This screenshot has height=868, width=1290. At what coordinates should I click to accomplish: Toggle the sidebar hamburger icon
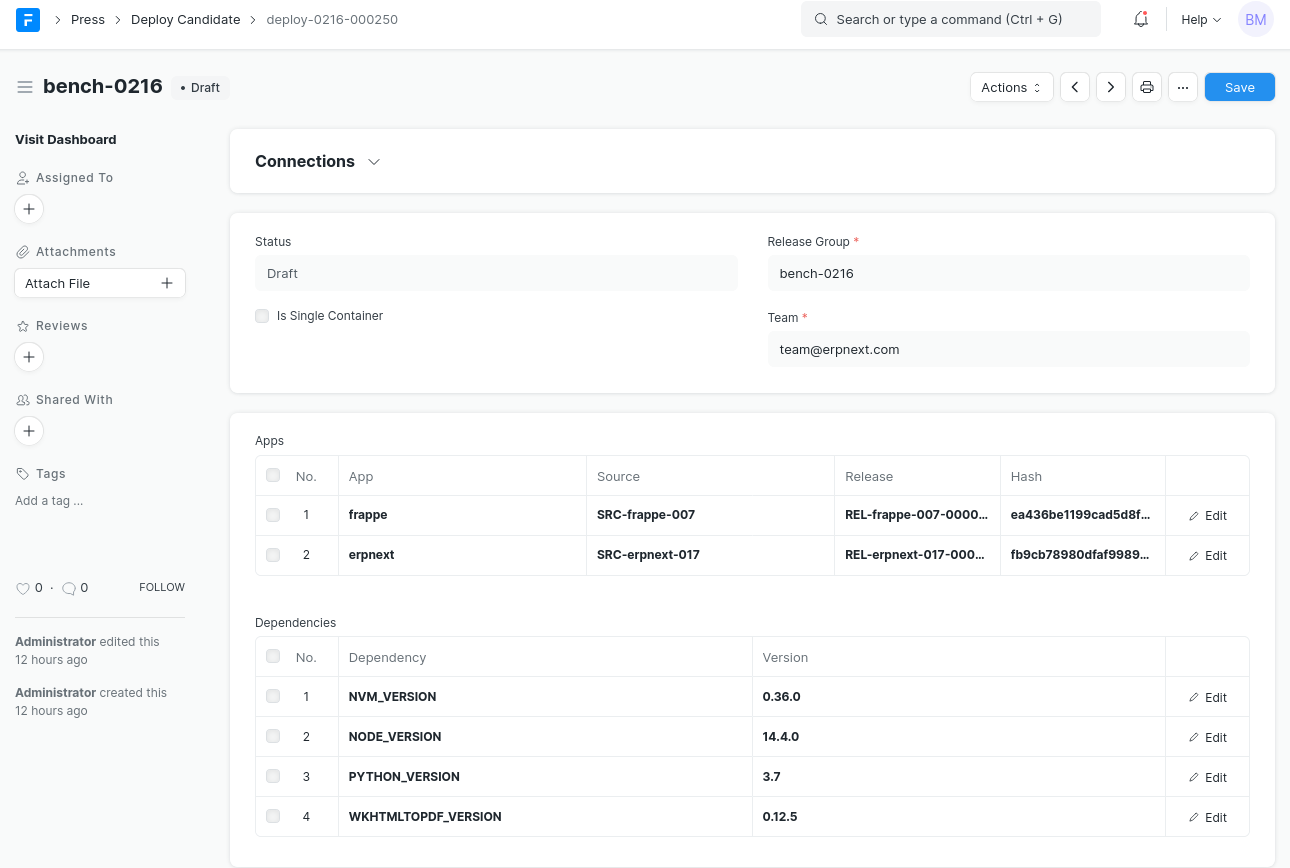click(x=25, y=88)
